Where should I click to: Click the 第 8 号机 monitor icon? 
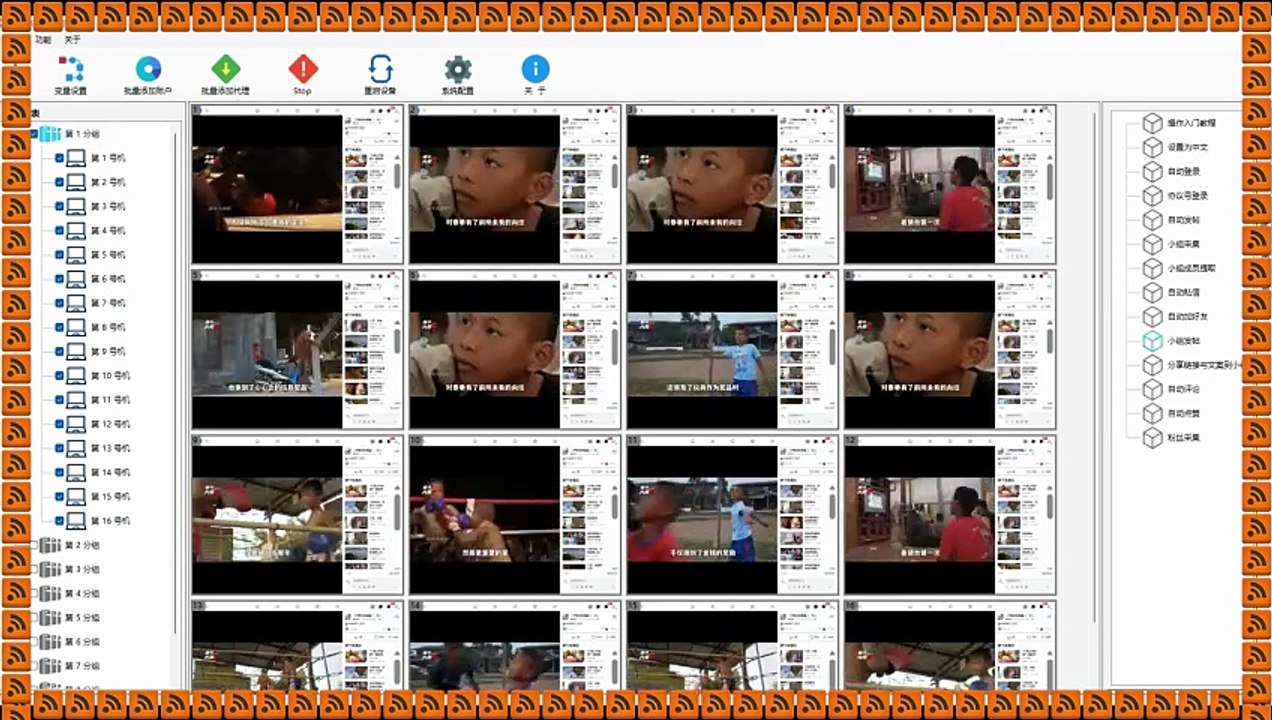point(75,327)
